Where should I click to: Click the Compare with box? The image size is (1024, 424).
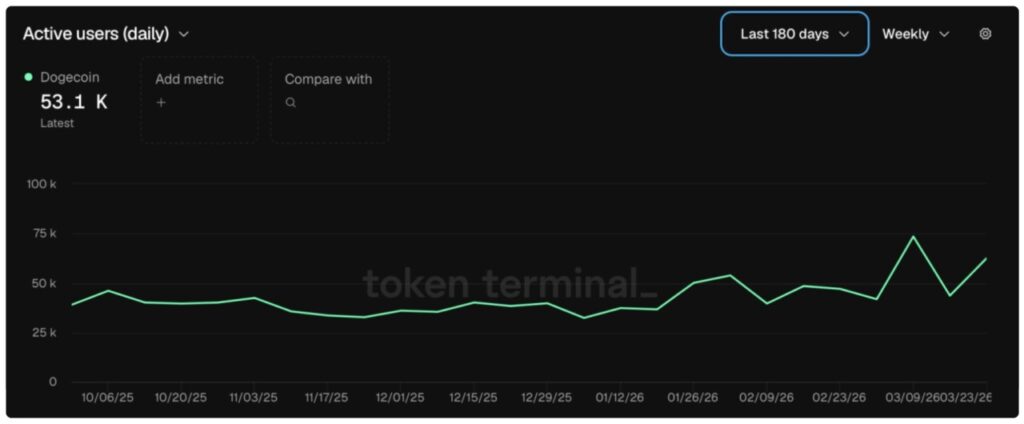click(329, 100)
